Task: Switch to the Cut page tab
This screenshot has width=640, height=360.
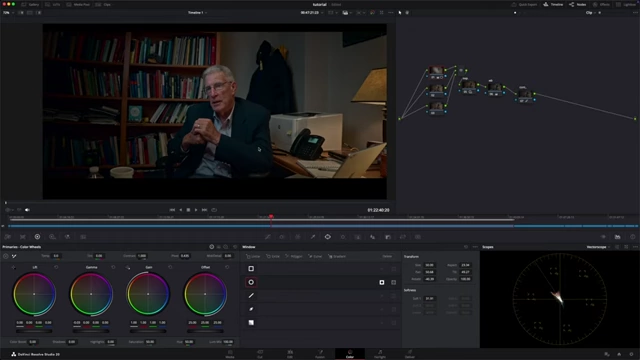Action: (260, 354)
